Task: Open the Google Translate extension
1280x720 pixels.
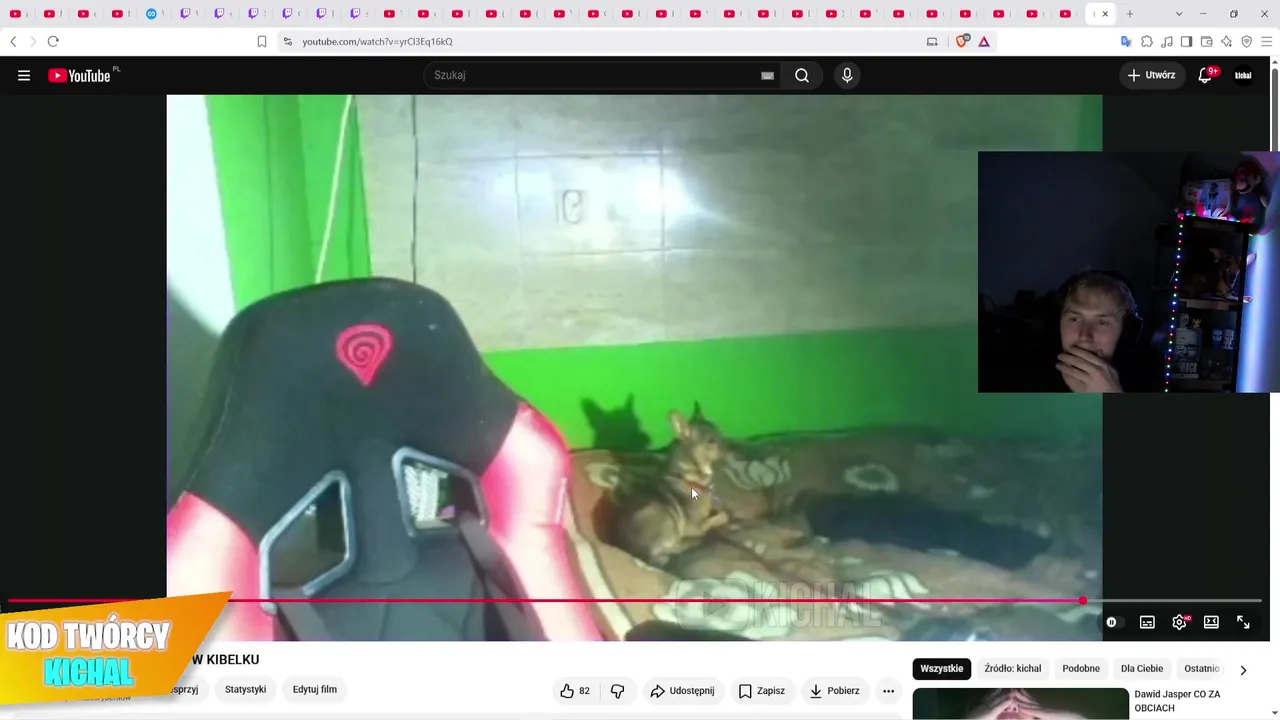Action: [x=1126, y=41]
